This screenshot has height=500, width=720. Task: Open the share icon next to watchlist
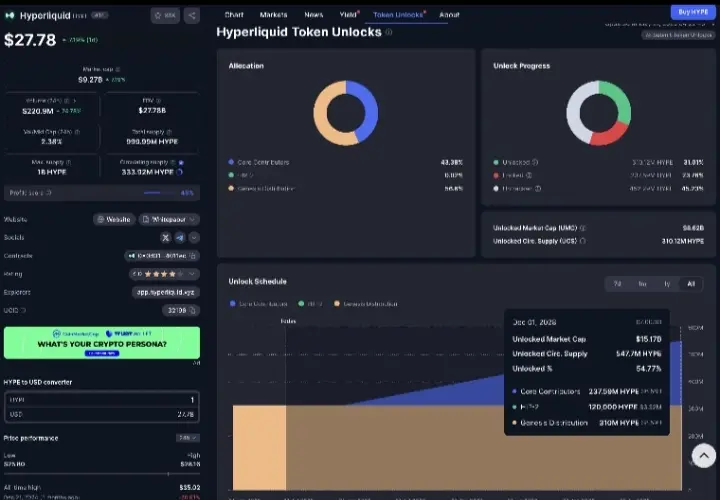192,15
